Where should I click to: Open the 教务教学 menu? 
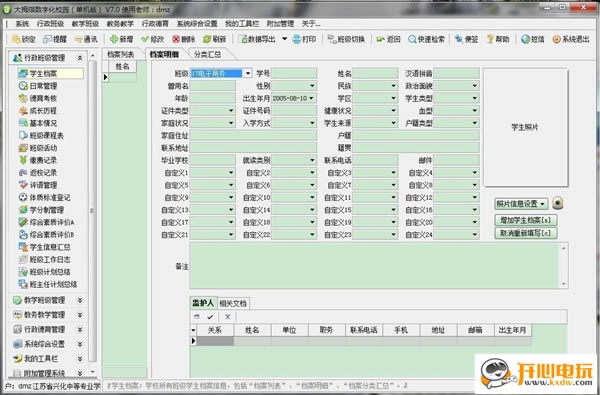(120, 24)
